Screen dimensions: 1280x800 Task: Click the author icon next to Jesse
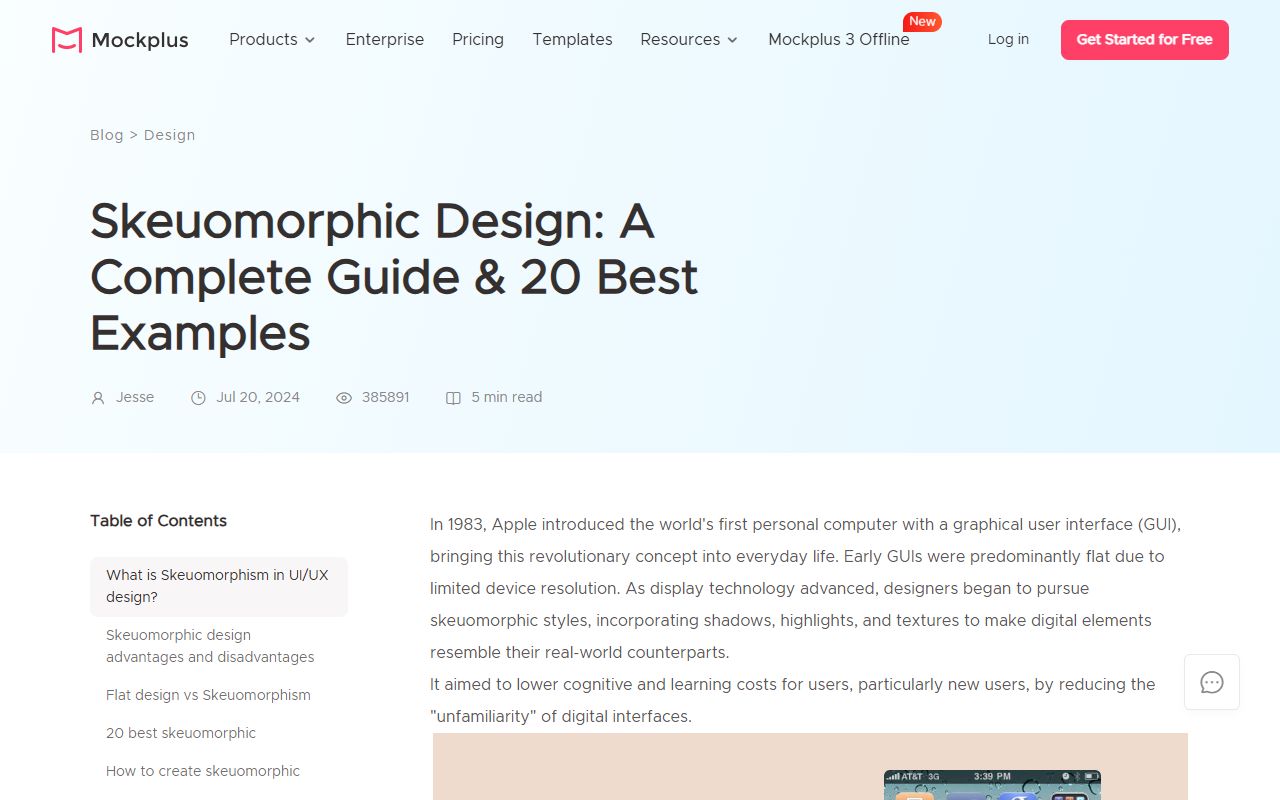coord(96,397)
